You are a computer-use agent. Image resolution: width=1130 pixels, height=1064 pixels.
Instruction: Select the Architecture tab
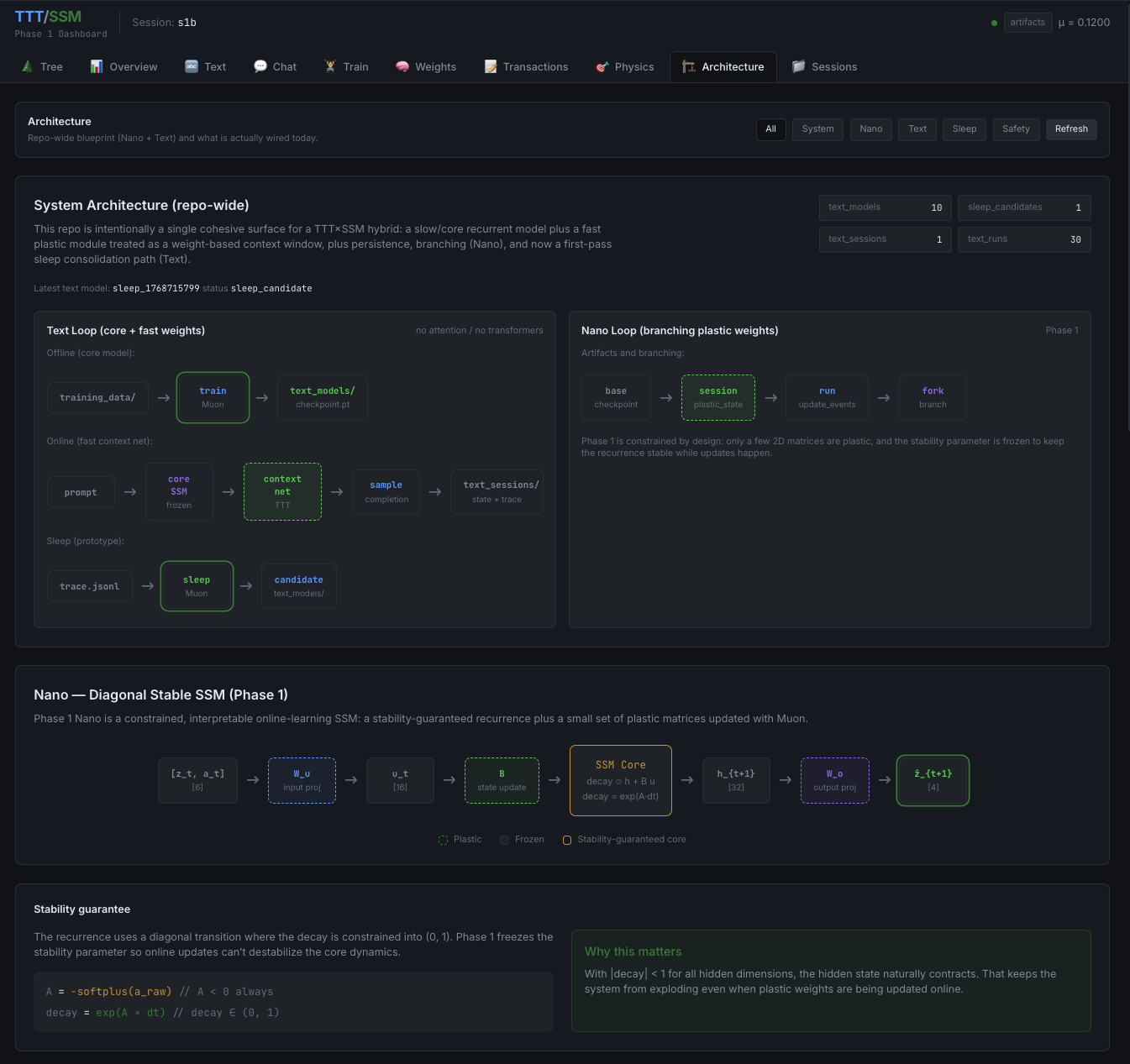pos(723,67)
